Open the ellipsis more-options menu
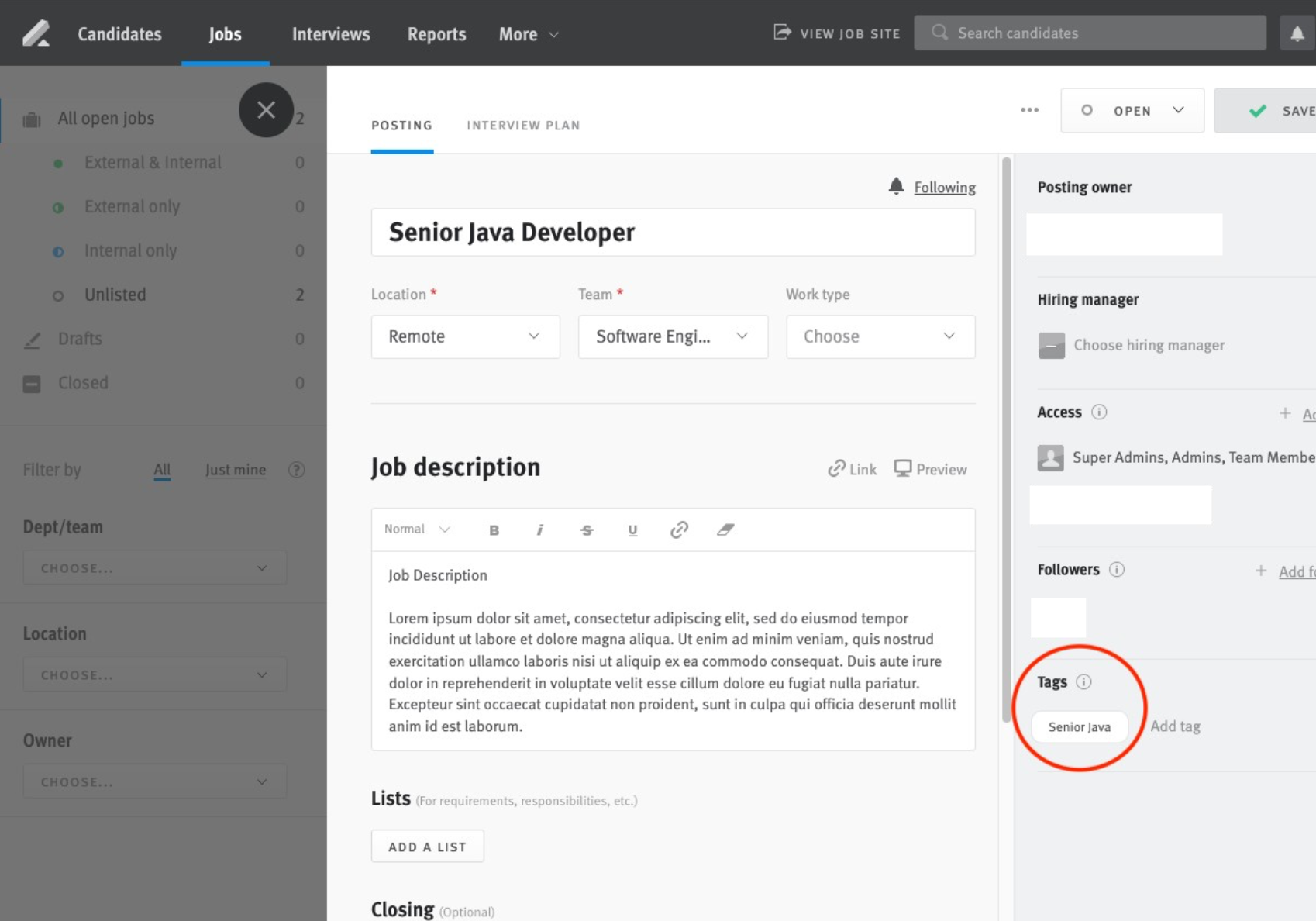The height and width of the screenshot is (921, 1316). [1029, 110]
